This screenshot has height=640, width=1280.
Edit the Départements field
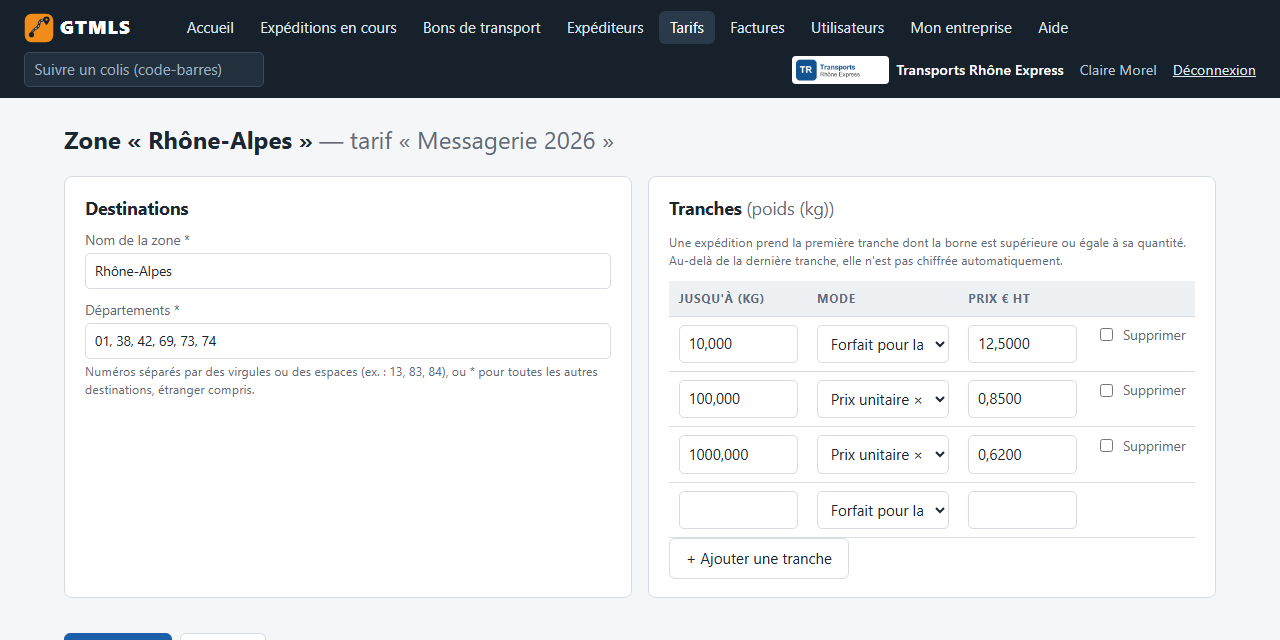[x=348, y=341]
